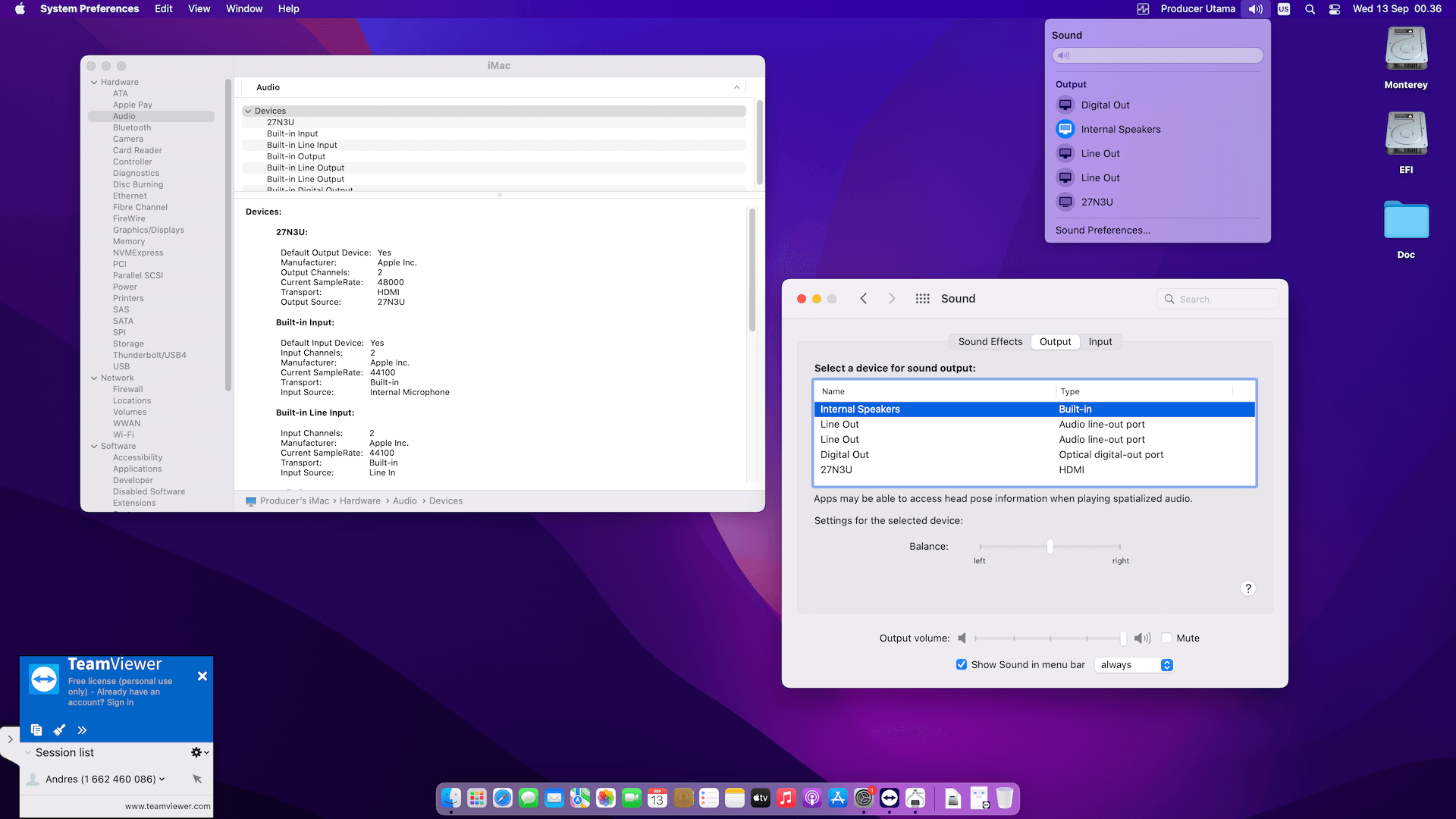
Task: Go forward in Sound preferences window
Action: [892, 299]
